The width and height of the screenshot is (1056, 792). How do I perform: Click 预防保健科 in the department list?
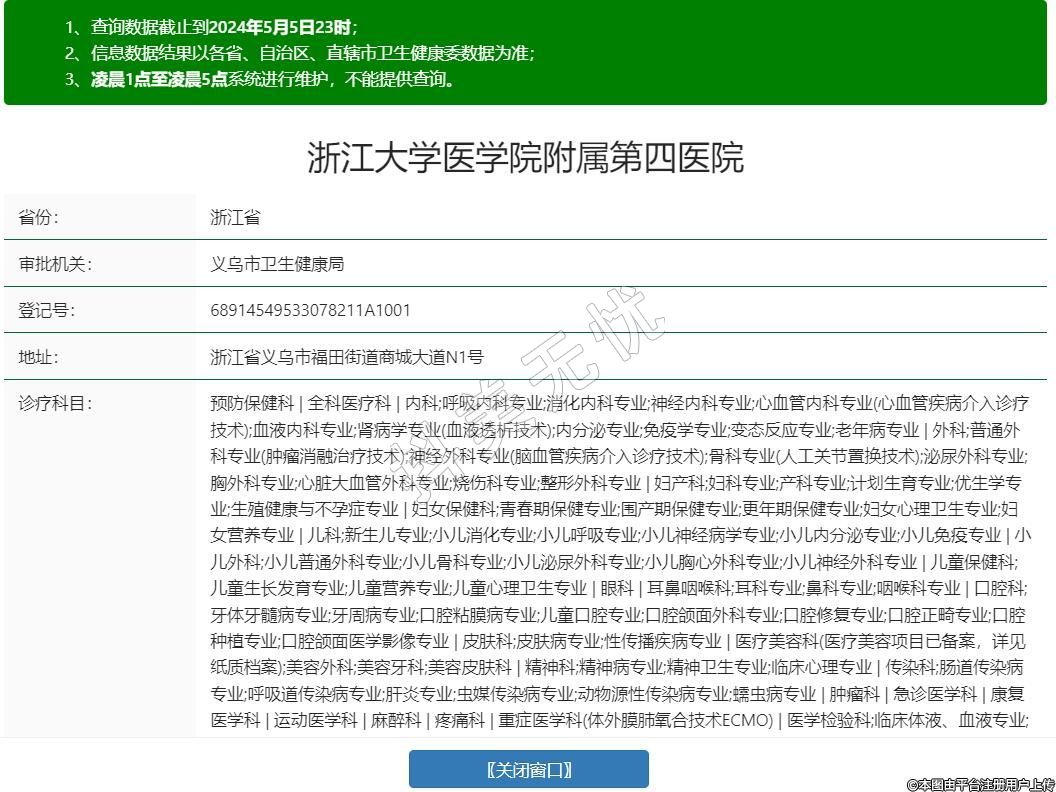point(252,404)
